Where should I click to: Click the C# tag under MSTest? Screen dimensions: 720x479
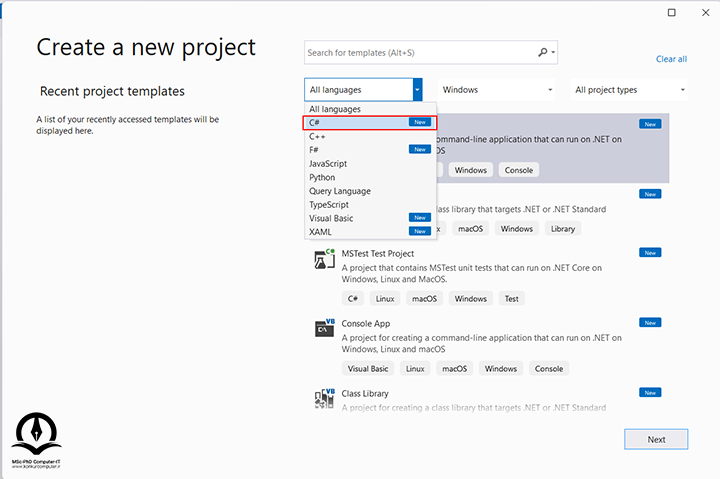[353, 299]
